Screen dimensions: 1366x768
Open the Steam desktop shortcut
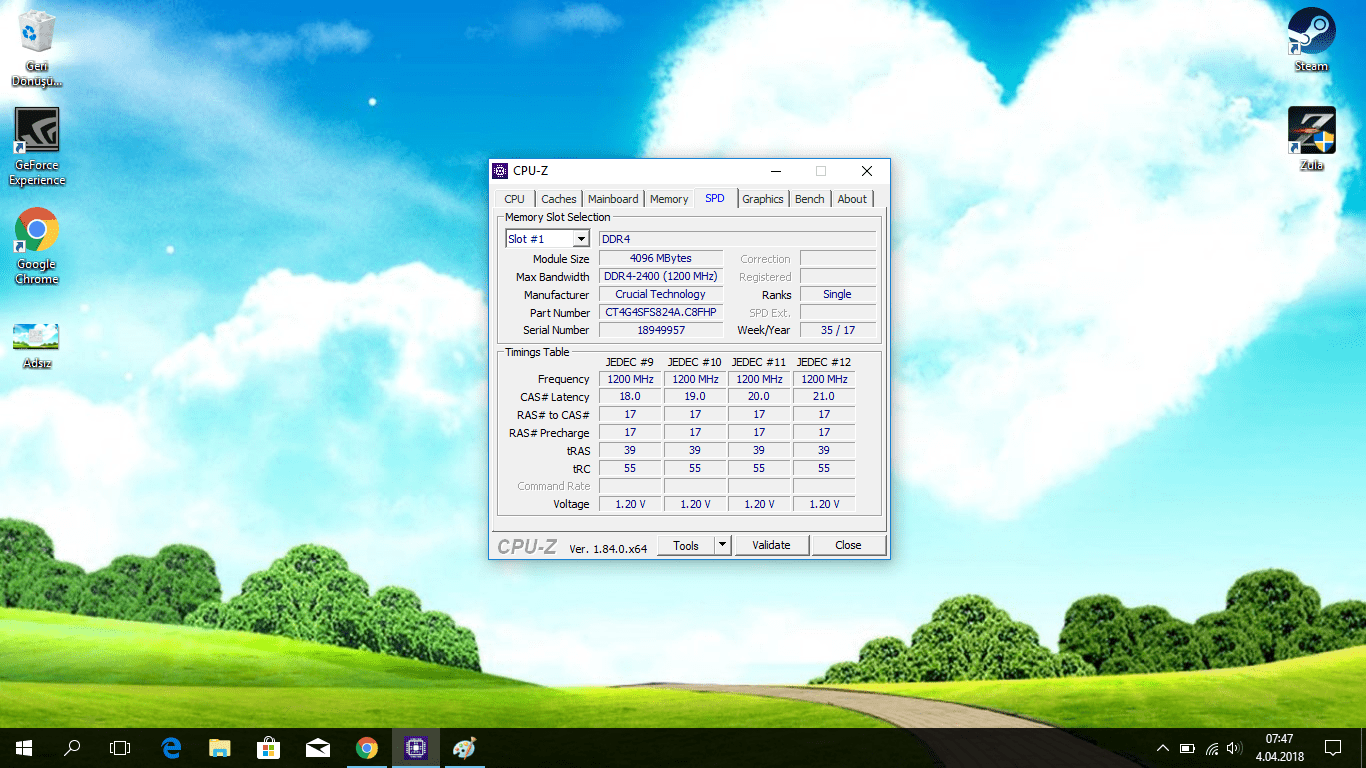pyautogui.click(x=1311, y=30)
